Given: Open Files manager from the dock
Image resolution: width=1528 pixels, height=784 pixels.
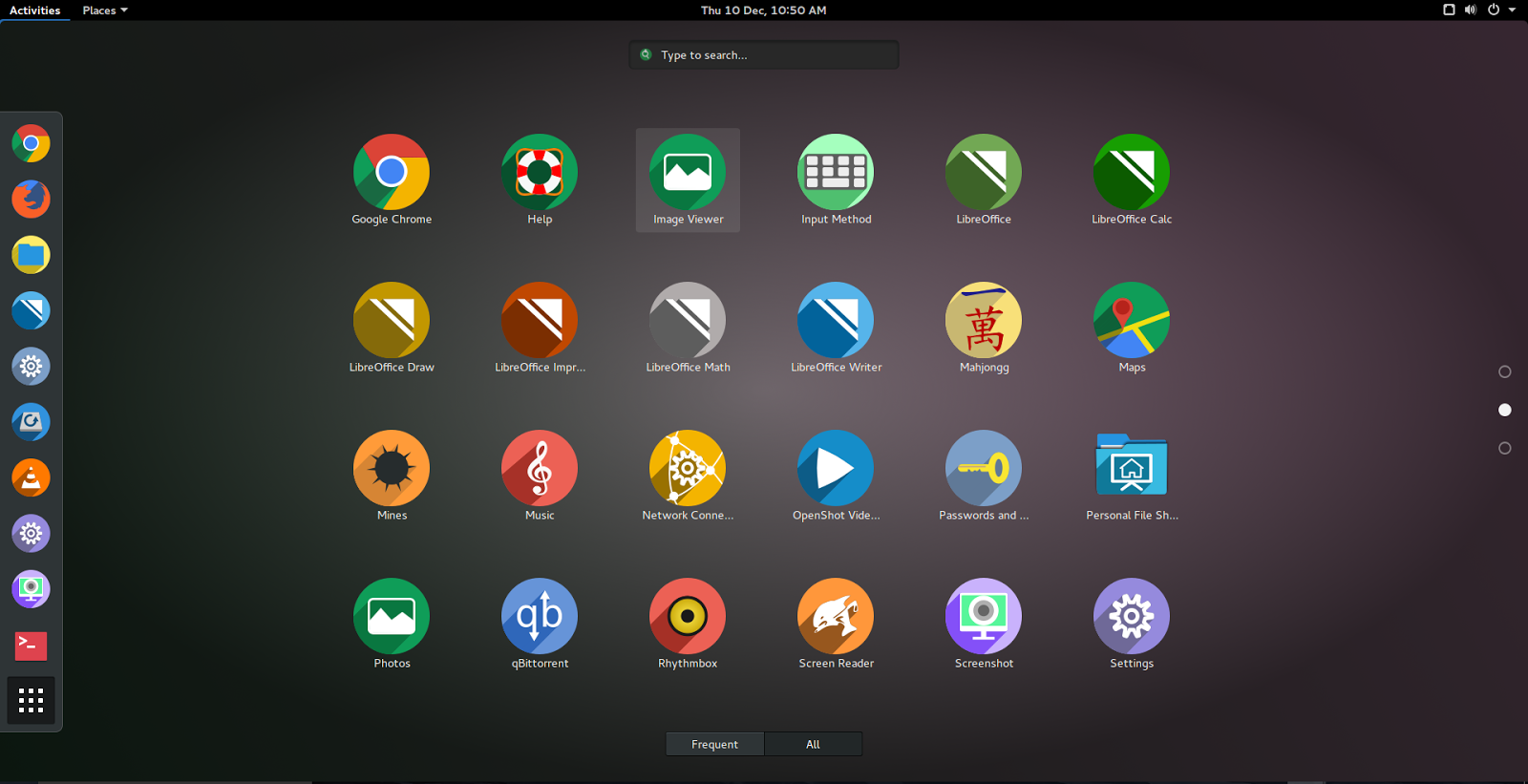Looking at the screenshot, I should 31,255.
